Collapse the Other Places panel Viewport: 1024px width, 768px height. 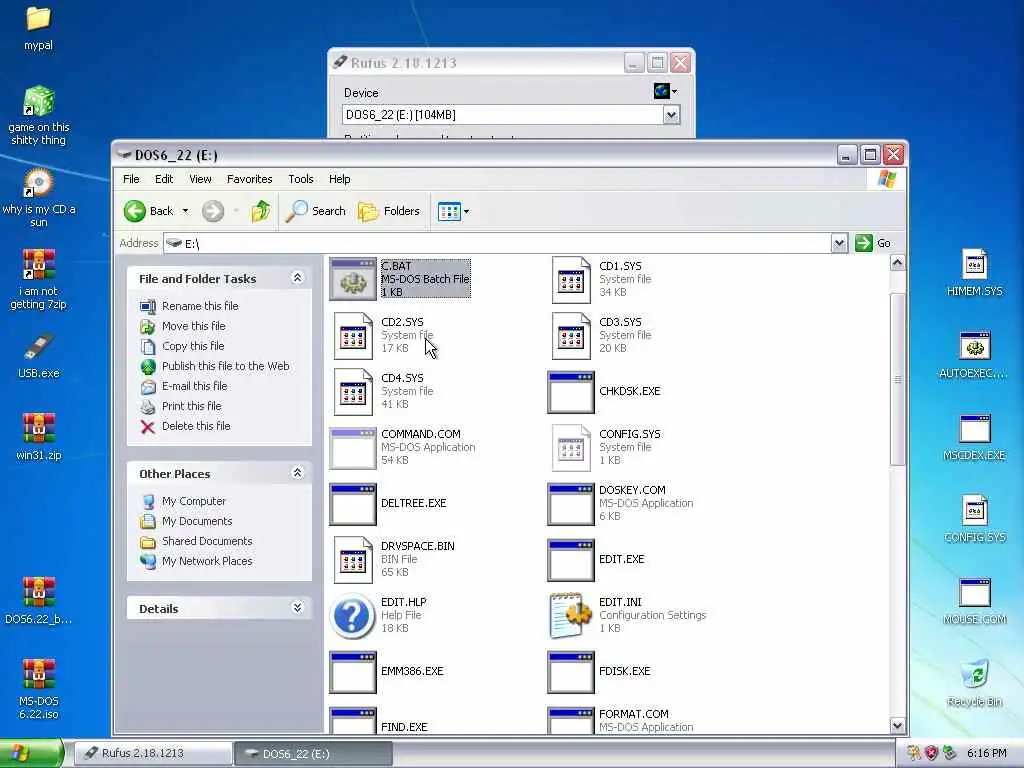pos(297,473)
